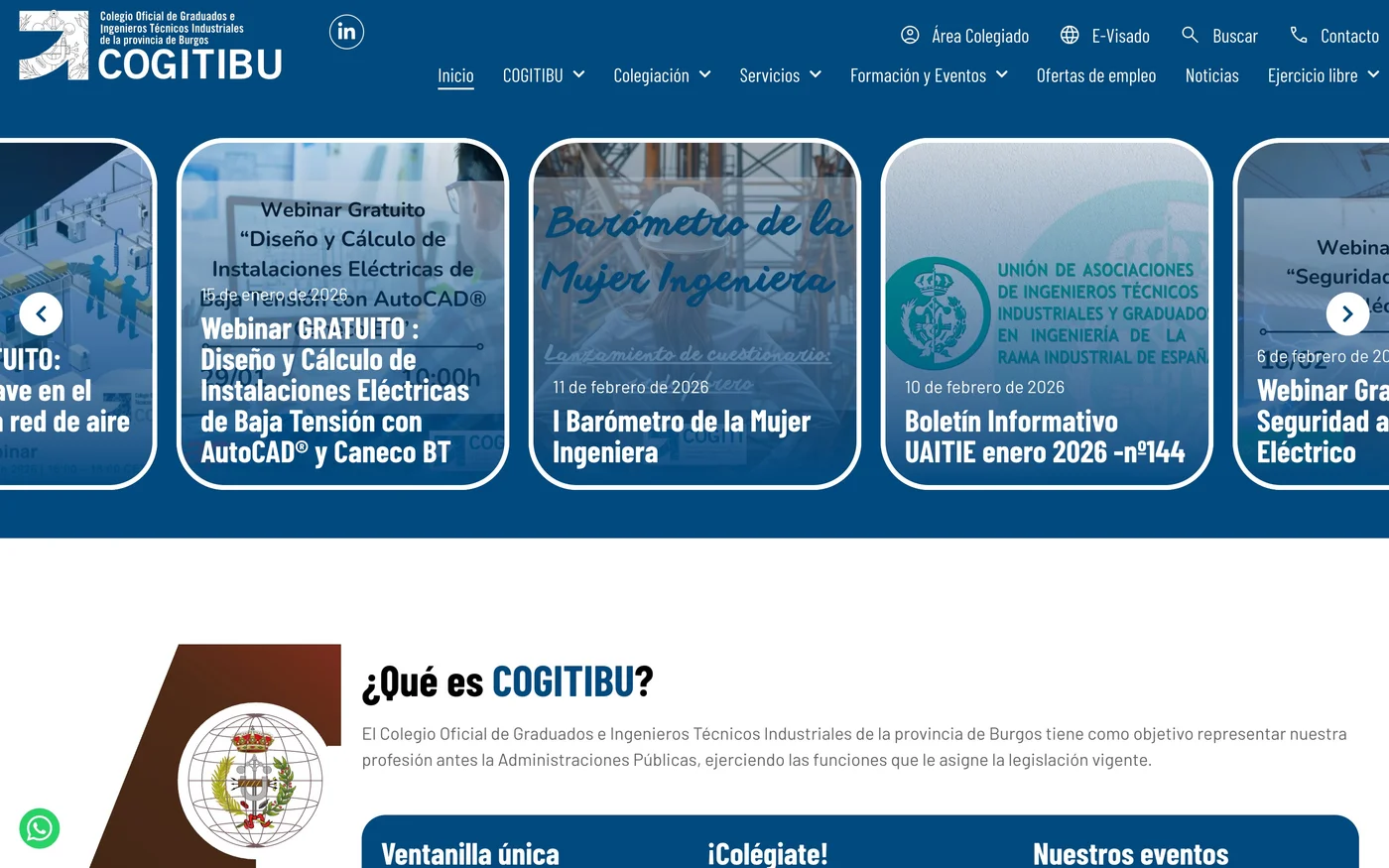Click the I Barómetro de la Mujer Ingeniera title

point(682,436)
